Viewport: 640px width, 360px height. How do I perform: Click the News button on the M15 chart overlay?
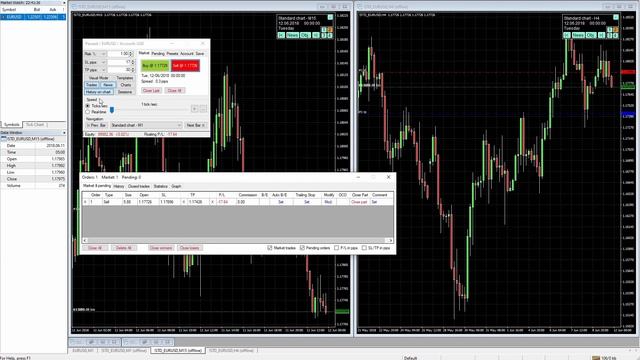(292, 36)
